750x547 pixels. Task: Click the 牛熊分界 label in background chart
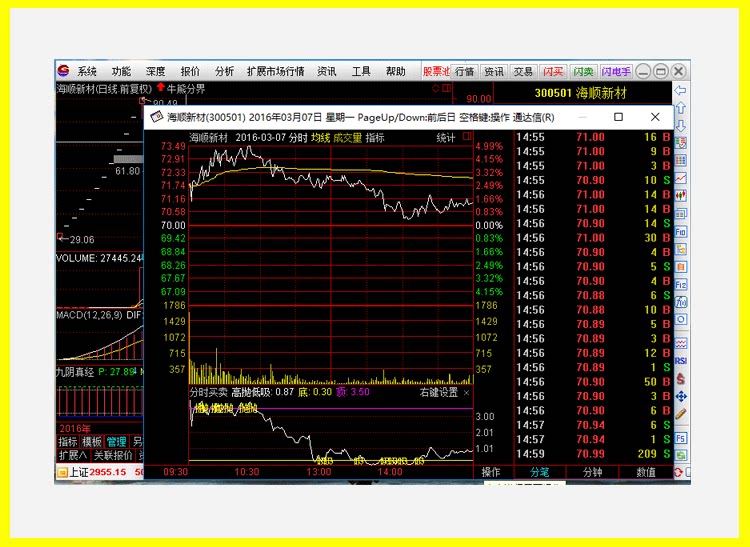pos(186,88)
